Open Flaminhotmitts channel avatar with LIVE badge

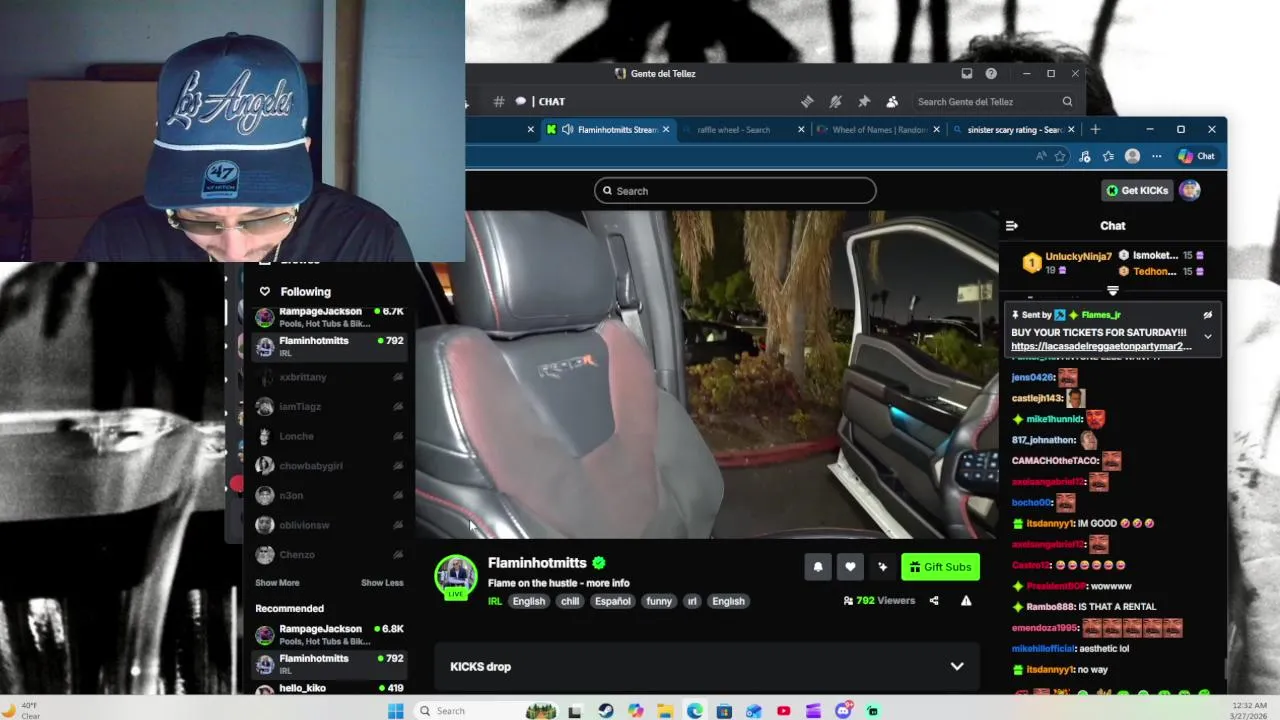455,576
